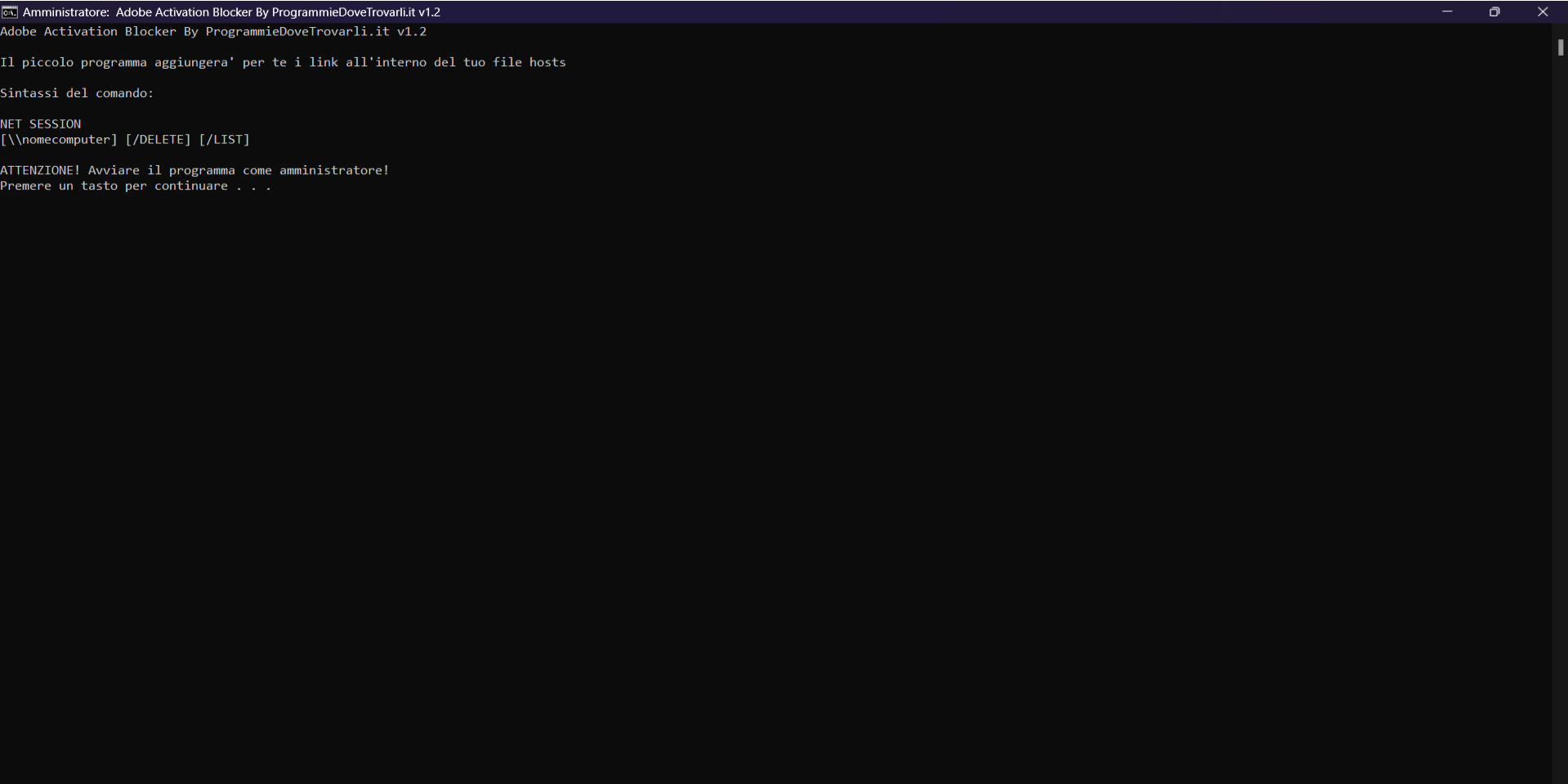This screenshot has width=1568, height=784.
Task: Click the '[/DELETE]' parameter text
Action: pyautogui.click(x=158, y=140)
